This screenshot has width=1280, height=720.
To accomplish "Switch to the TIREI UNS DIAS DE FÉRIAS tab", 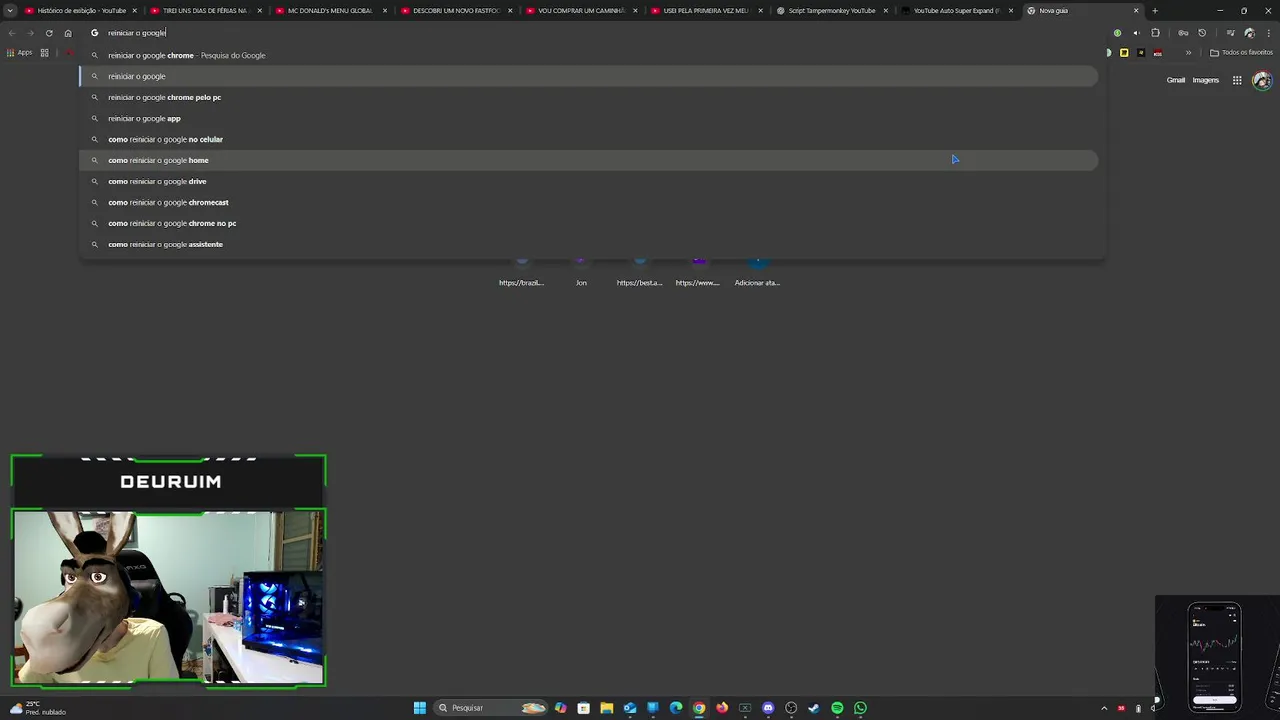I will pyautogui.click(x=206, y=11).
